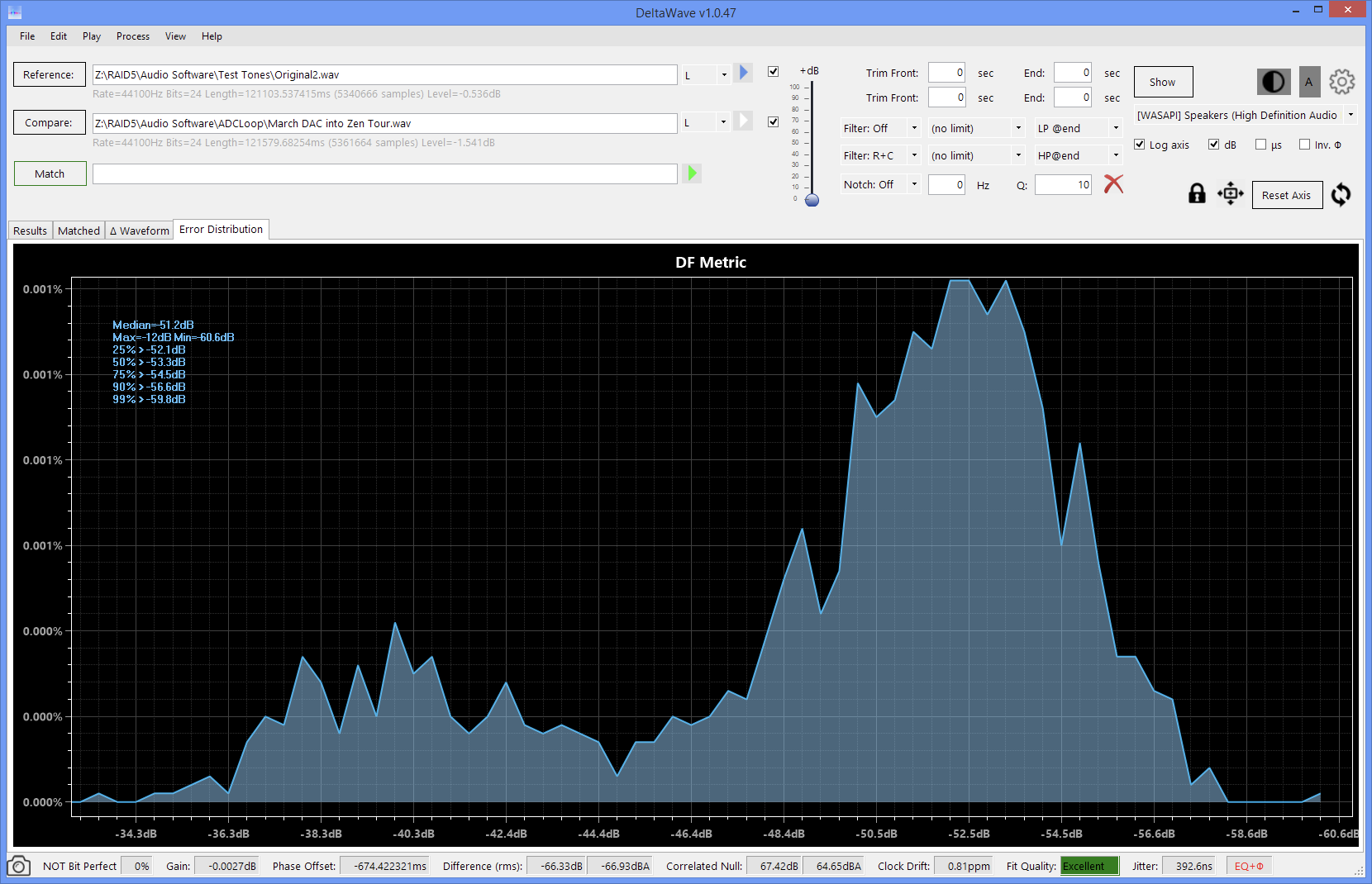
Task: Expand the 'Filter: R+C' dropdown
Action: 880,155
